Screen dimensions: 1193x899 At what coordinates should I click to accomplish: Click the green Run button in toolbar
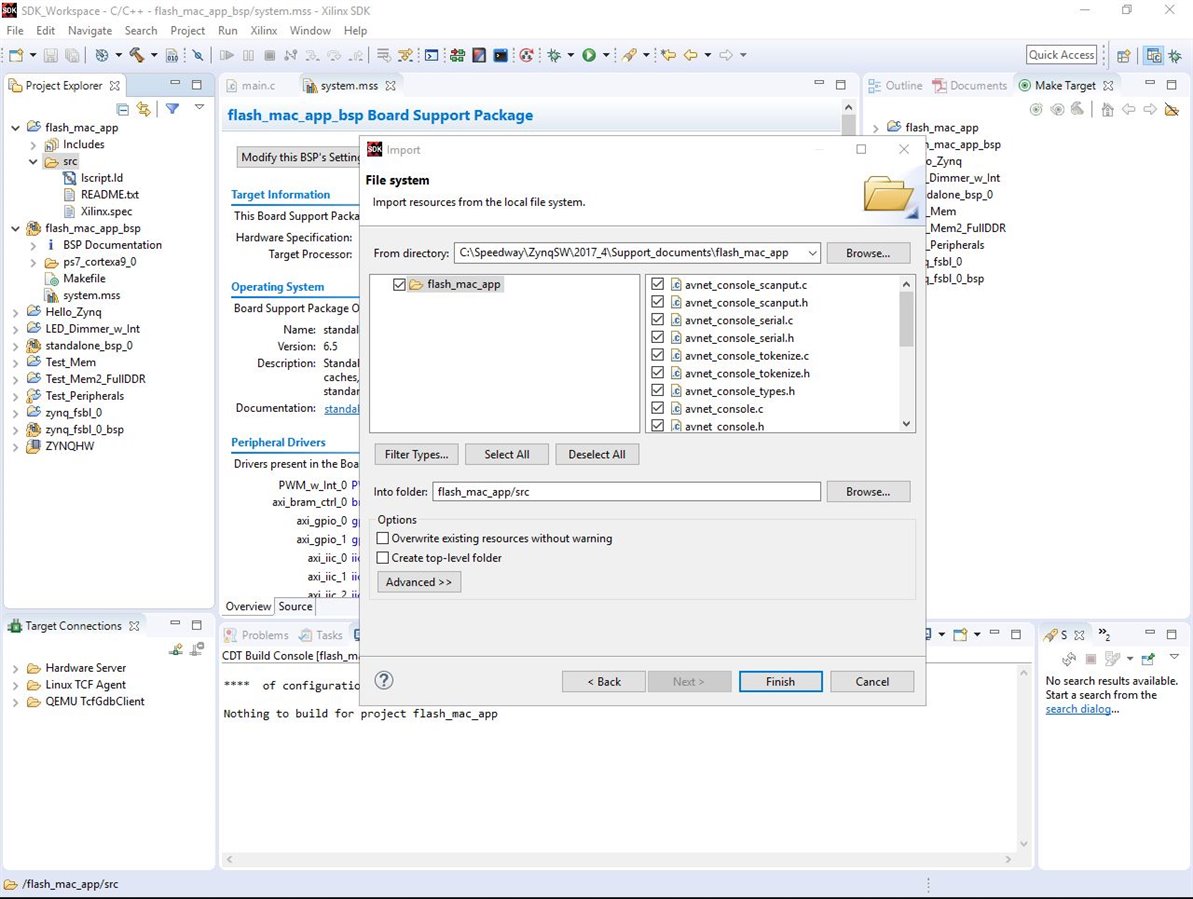[x=589, y=55]
